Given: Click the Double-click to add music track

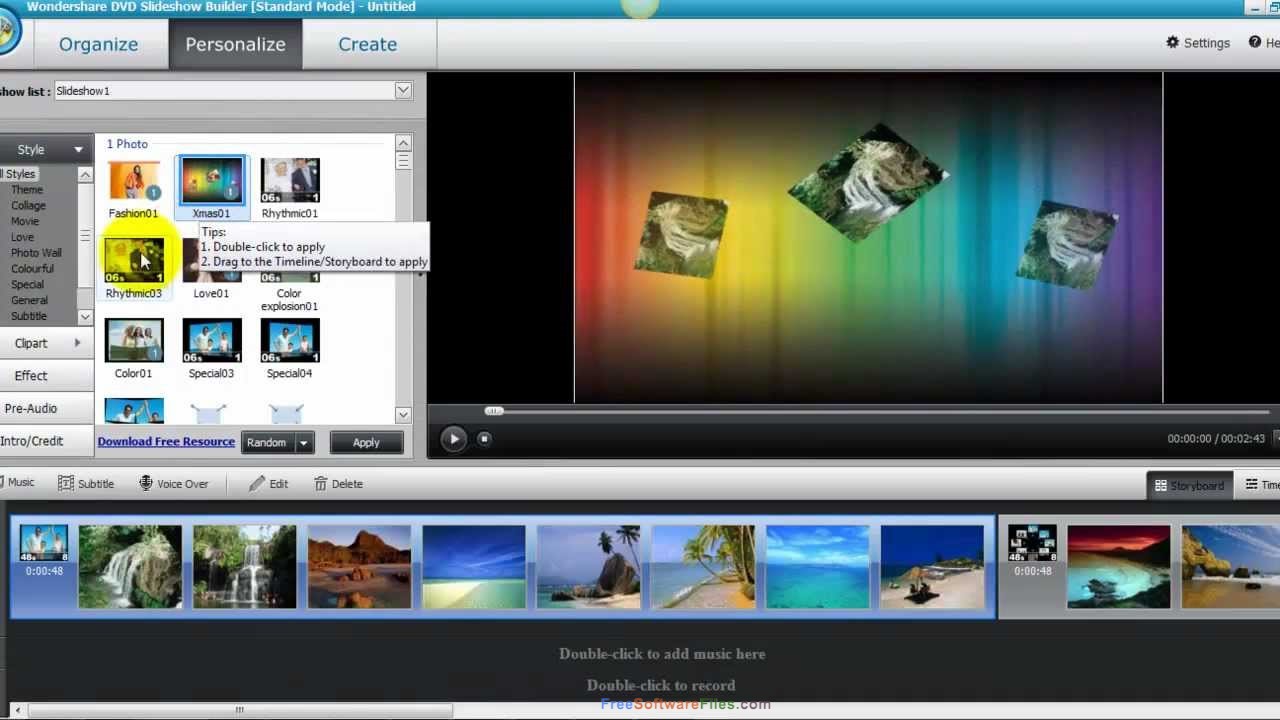Looking at the screenshot, I should pyautogui.click(x=662, y=654).
